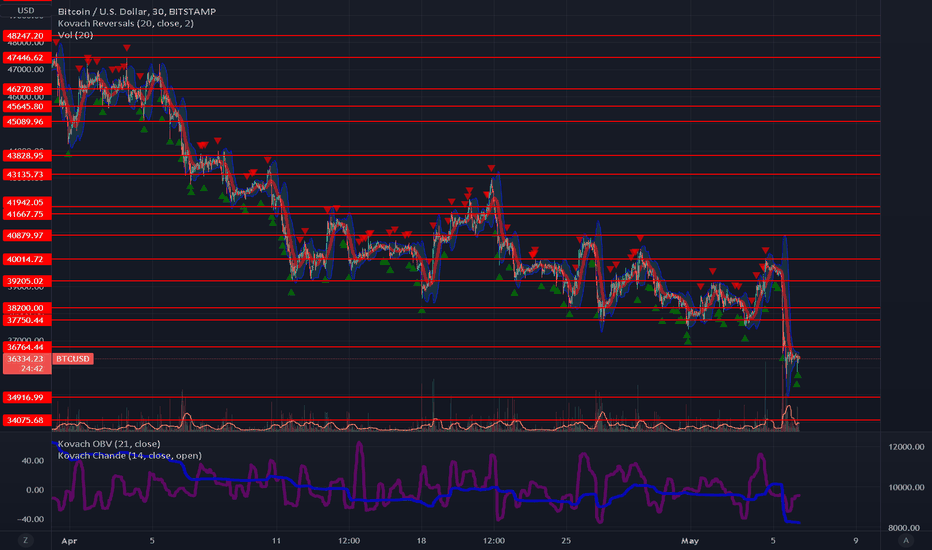Select the Kovach Reversals indicator legend
Viewport: 932px width, 550px height.
pyautogui.click(x=125, y=23)
